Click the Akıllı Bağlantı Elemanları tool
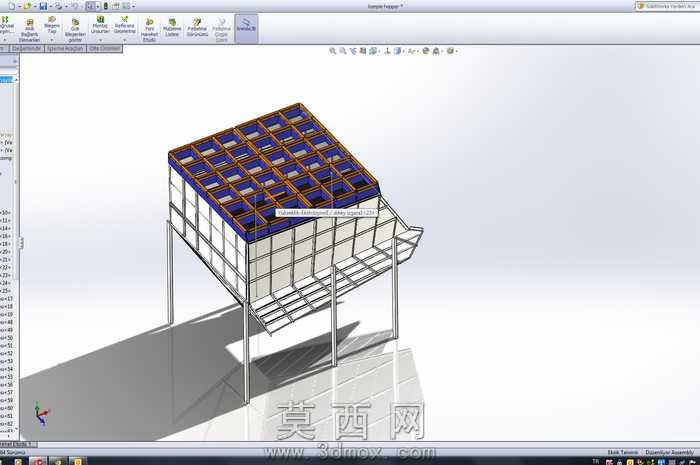The width and height of the screenshot is (700, 465). click(29, 30)
